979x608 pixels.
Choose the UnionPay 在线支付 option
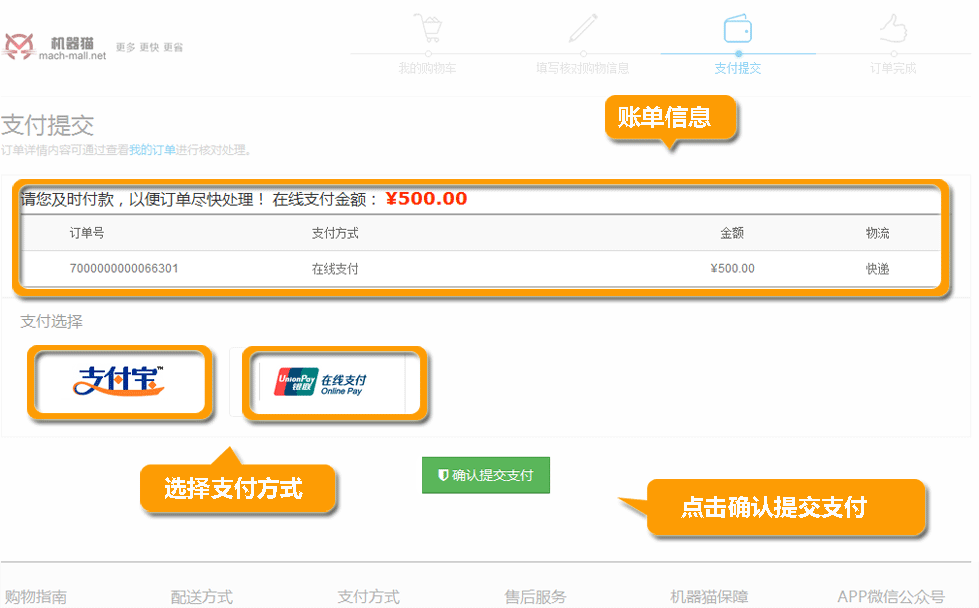(x=333, y=384)
